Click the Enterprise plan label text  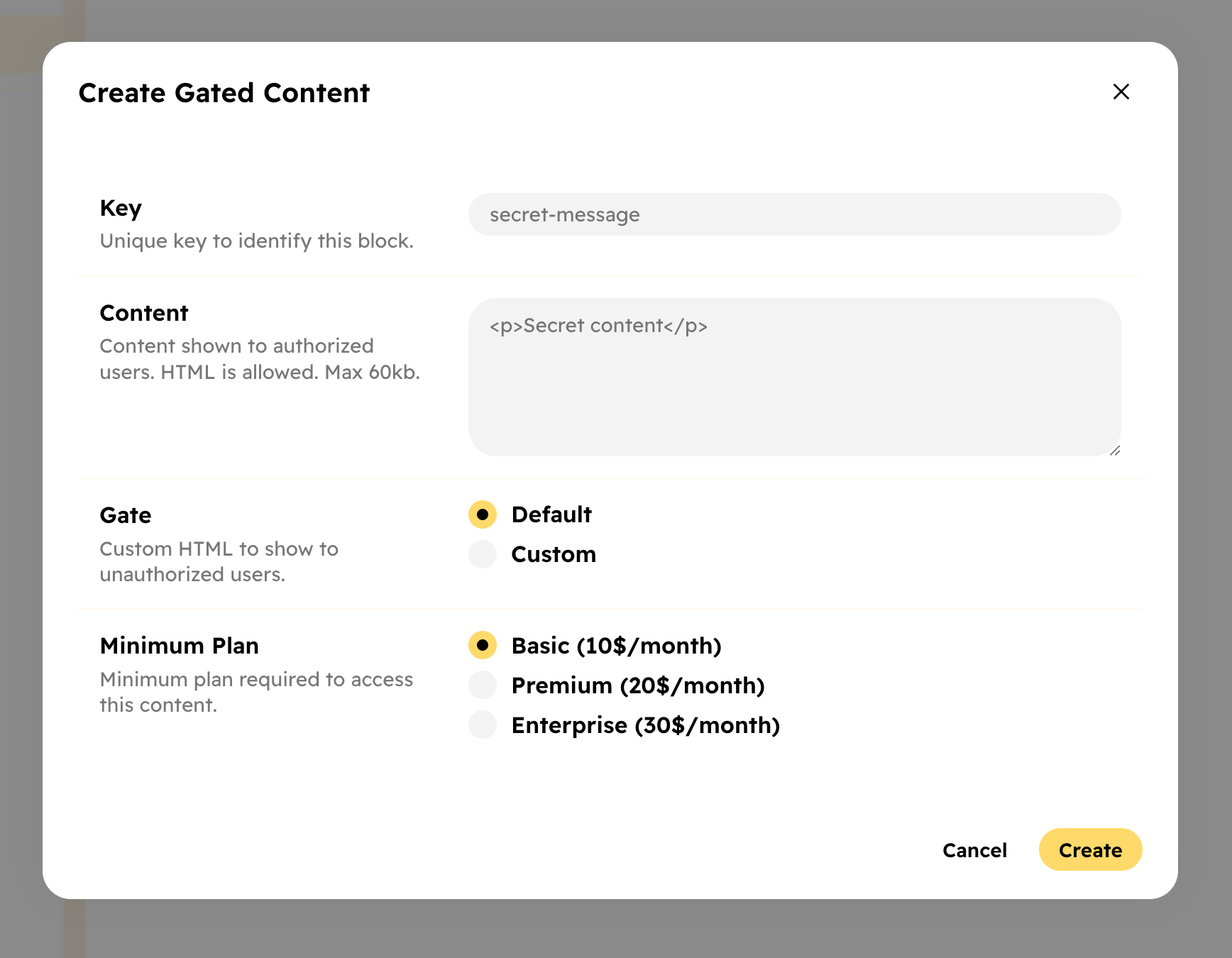click(645, 725)
